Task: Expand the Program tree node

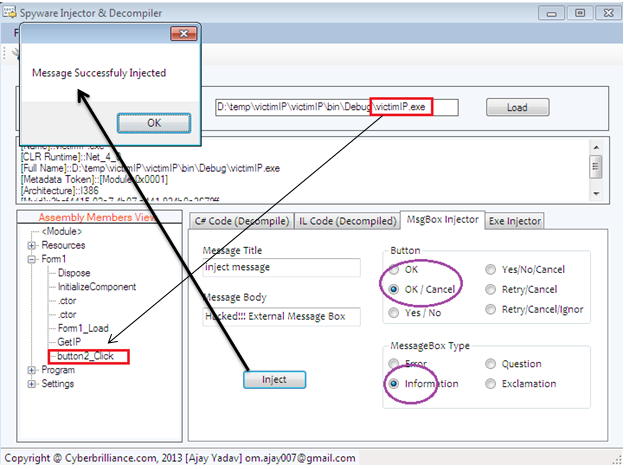Action: pos(32,370)
